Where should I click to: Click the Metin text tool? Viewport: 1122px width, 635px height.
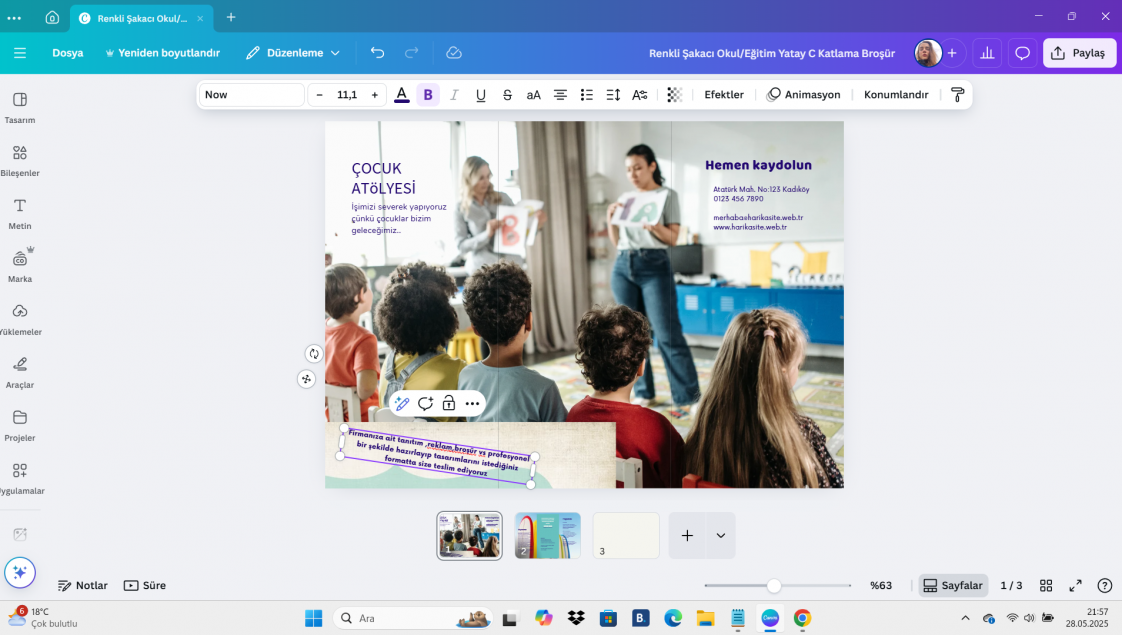[20, 211]
